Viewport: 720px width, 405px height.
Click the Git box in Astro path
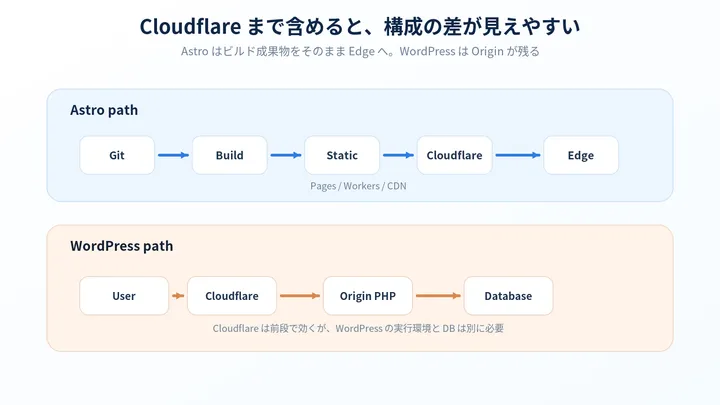[117, 155]
